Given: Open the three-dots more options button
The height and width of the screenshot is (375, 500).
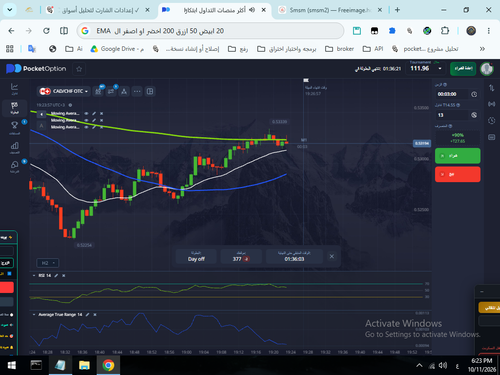Looking at the screenshot, I should pos(137,91).
